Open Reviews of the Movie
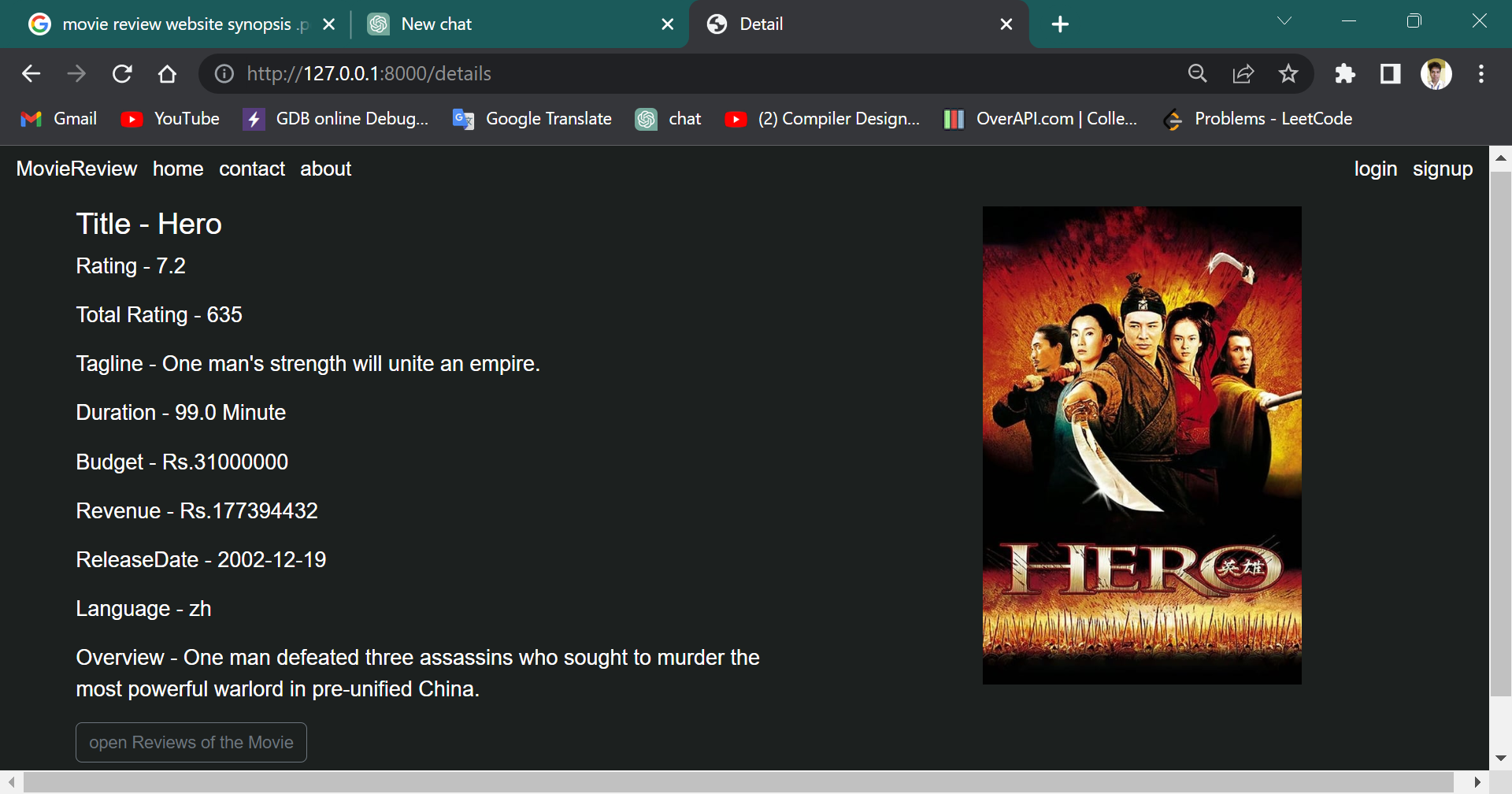This screenshot has width=1512, height=794. click(191, 741)
